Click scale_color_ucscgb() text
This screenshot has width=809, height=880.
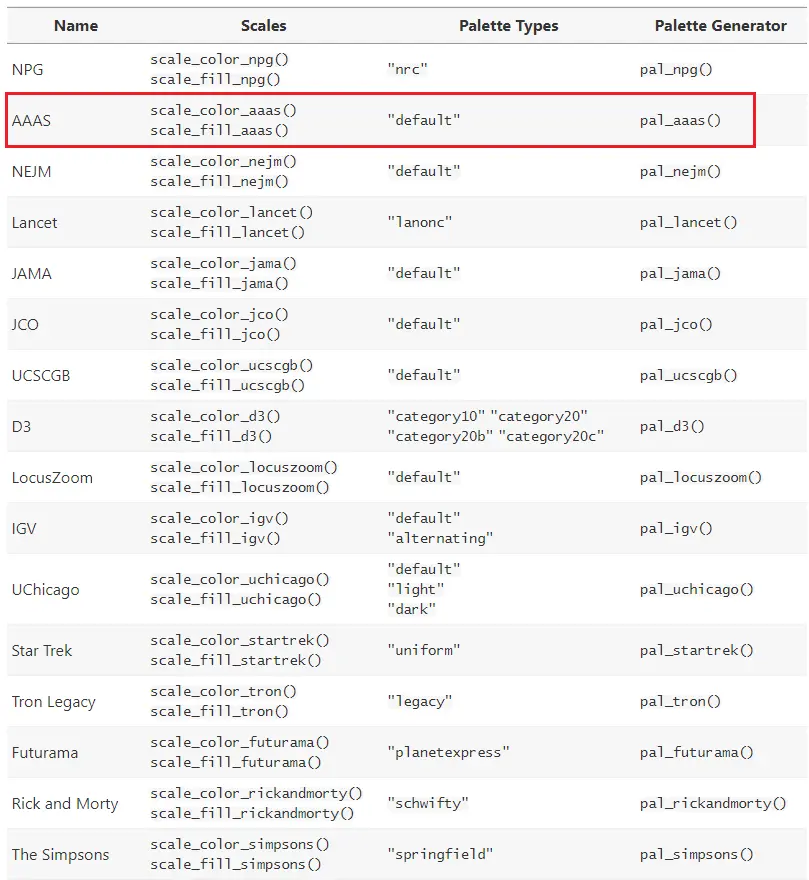[231, 366]
